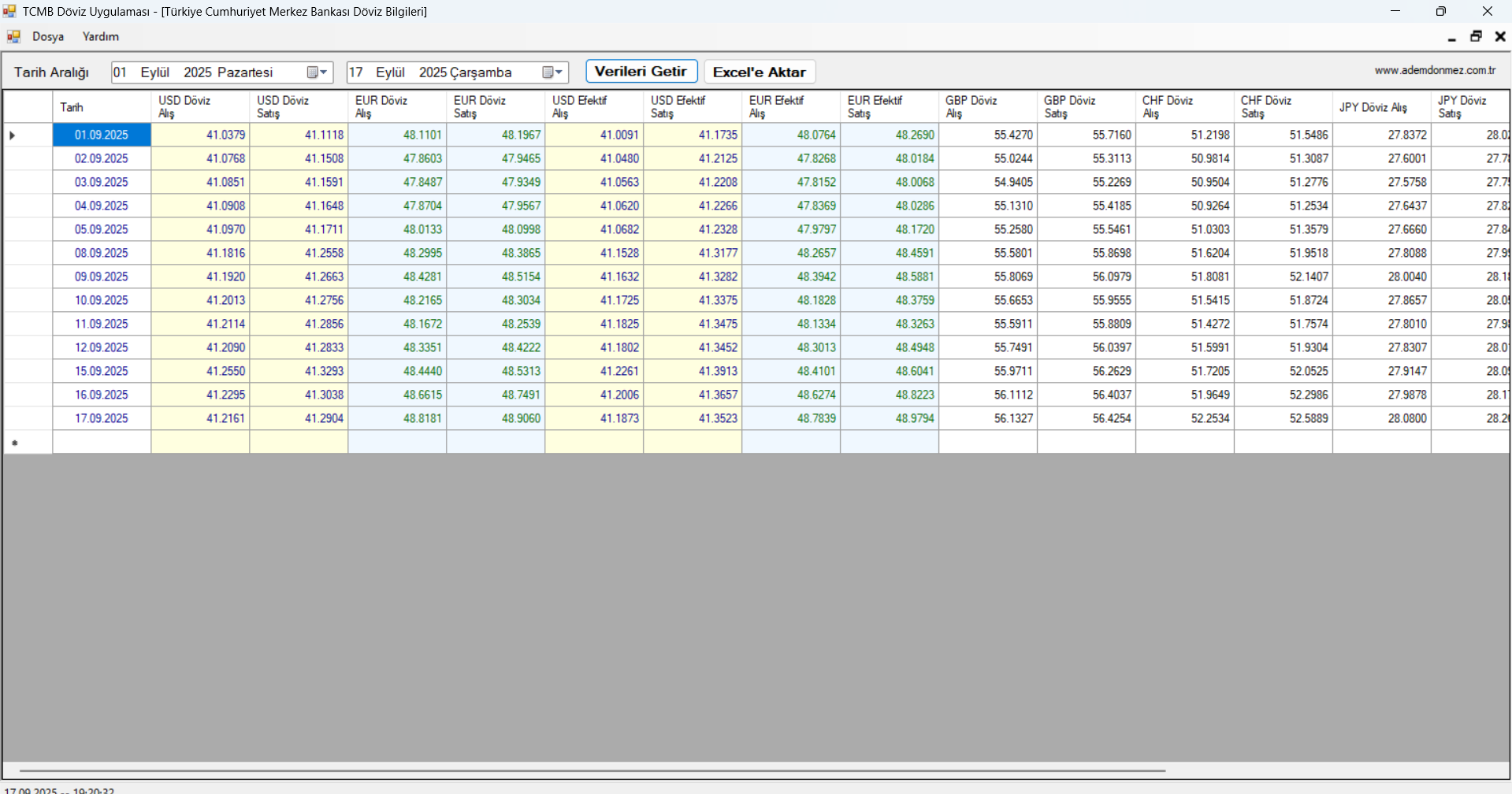The width and height of the screenshot is (1512, 794).
Task: Click the Tarih column header
Action: pos(102,107)
